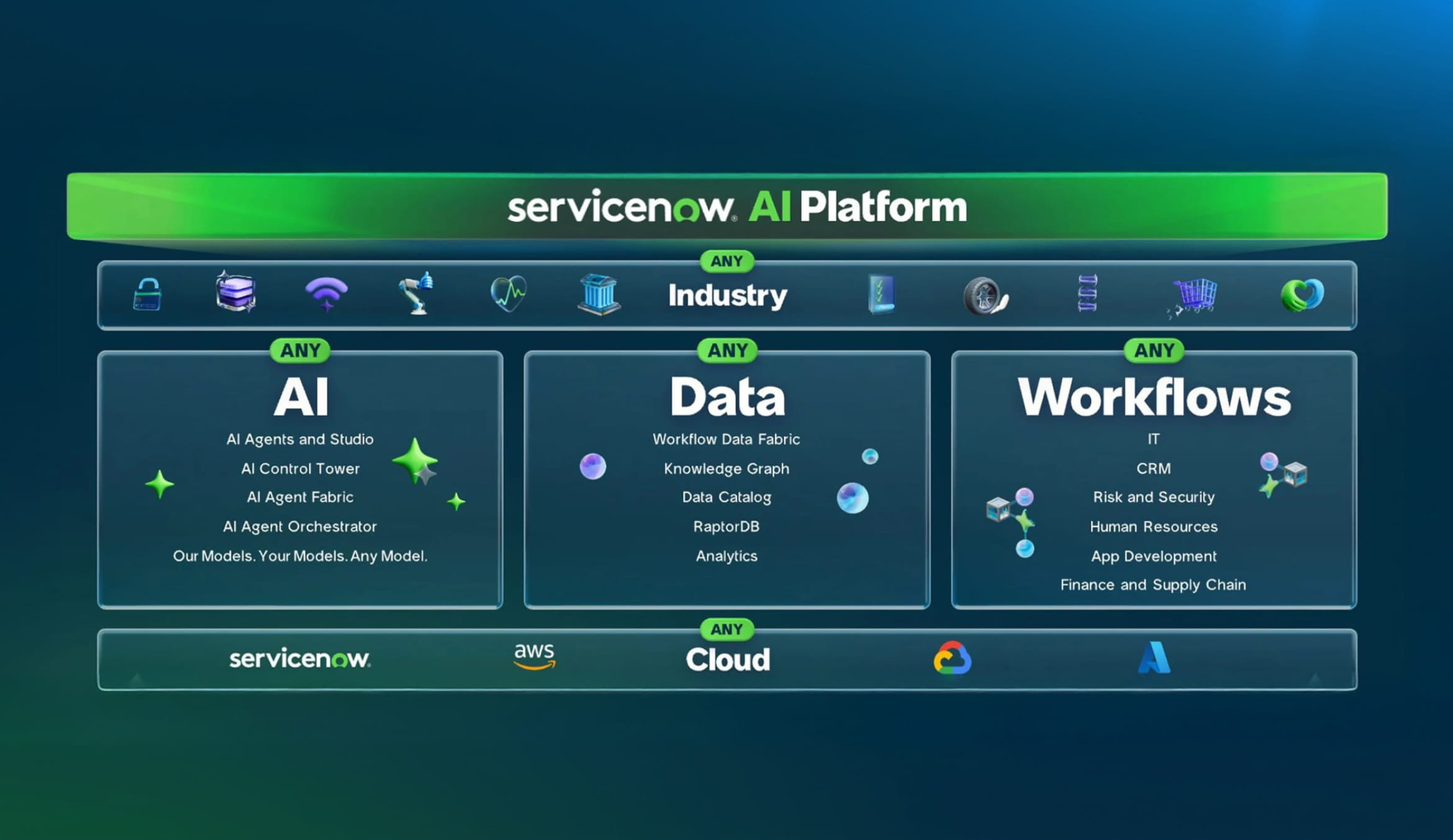Click the columned bank building icon

tap(598, 293)
